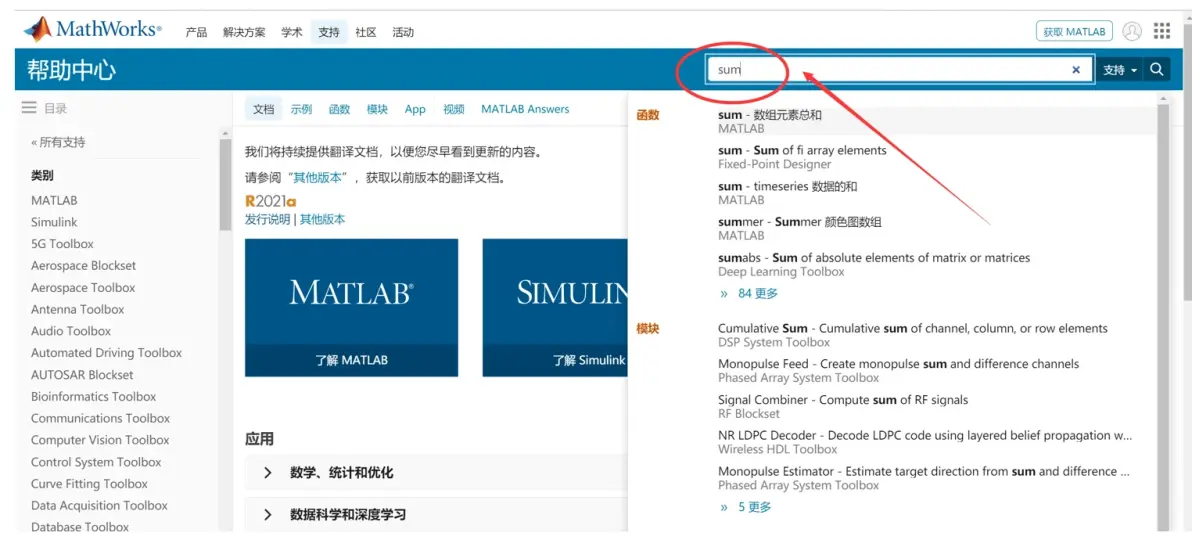The image size is (1192, 547).
Task: Open Aerospace Blockset category
Action: [84, 266]
